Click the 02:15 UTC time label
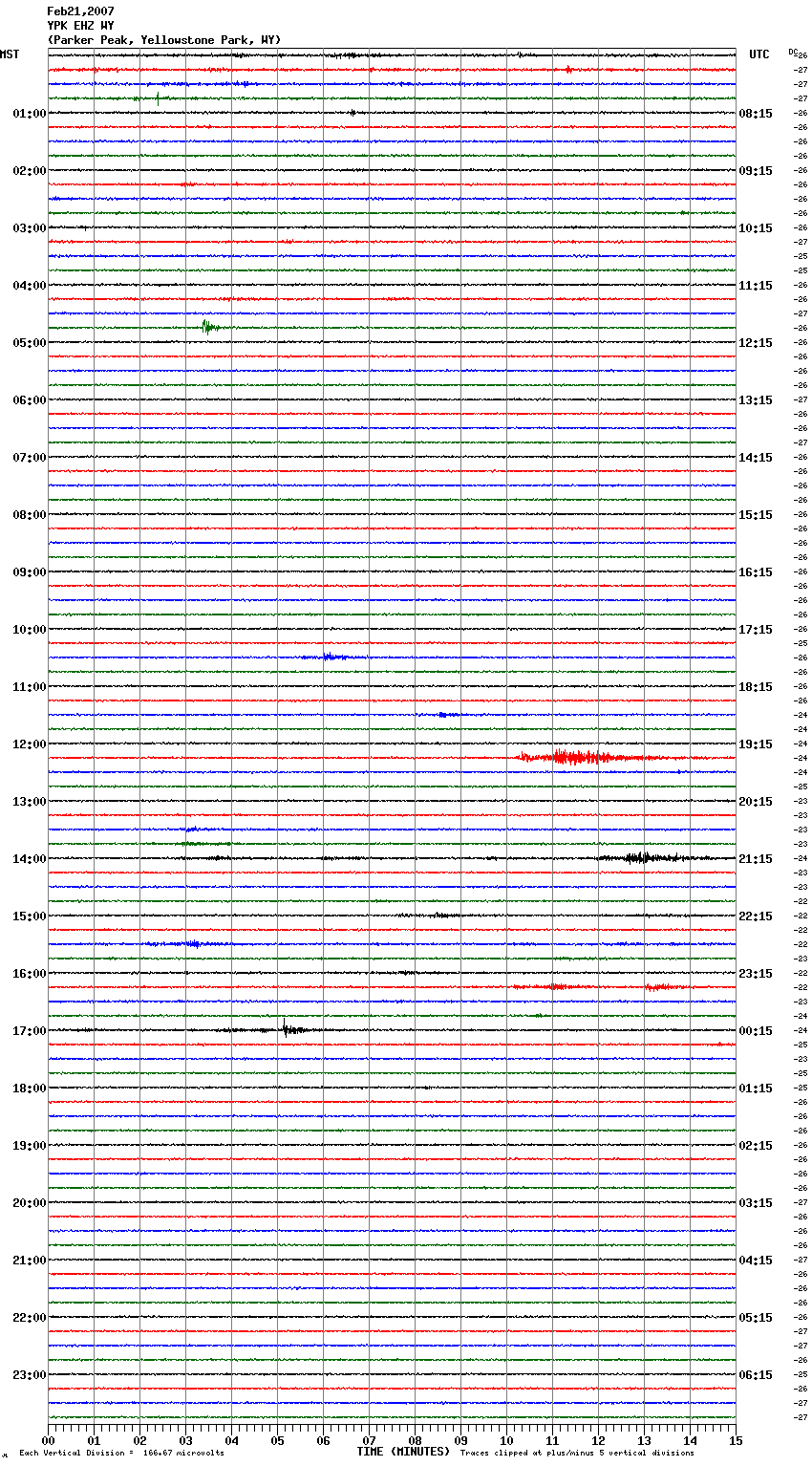The image size is (812, 1466). point(756,1146)
